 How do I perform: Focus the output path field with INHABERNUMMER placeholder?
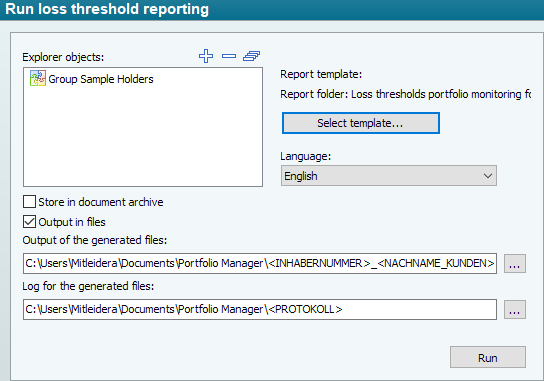(x=260, y=263)
